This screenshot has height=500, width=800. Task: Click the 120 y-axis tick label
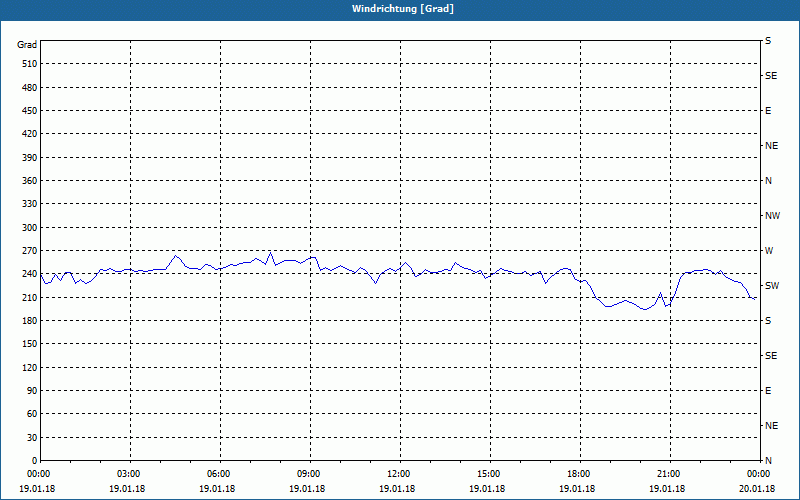[x=30, y=367]
